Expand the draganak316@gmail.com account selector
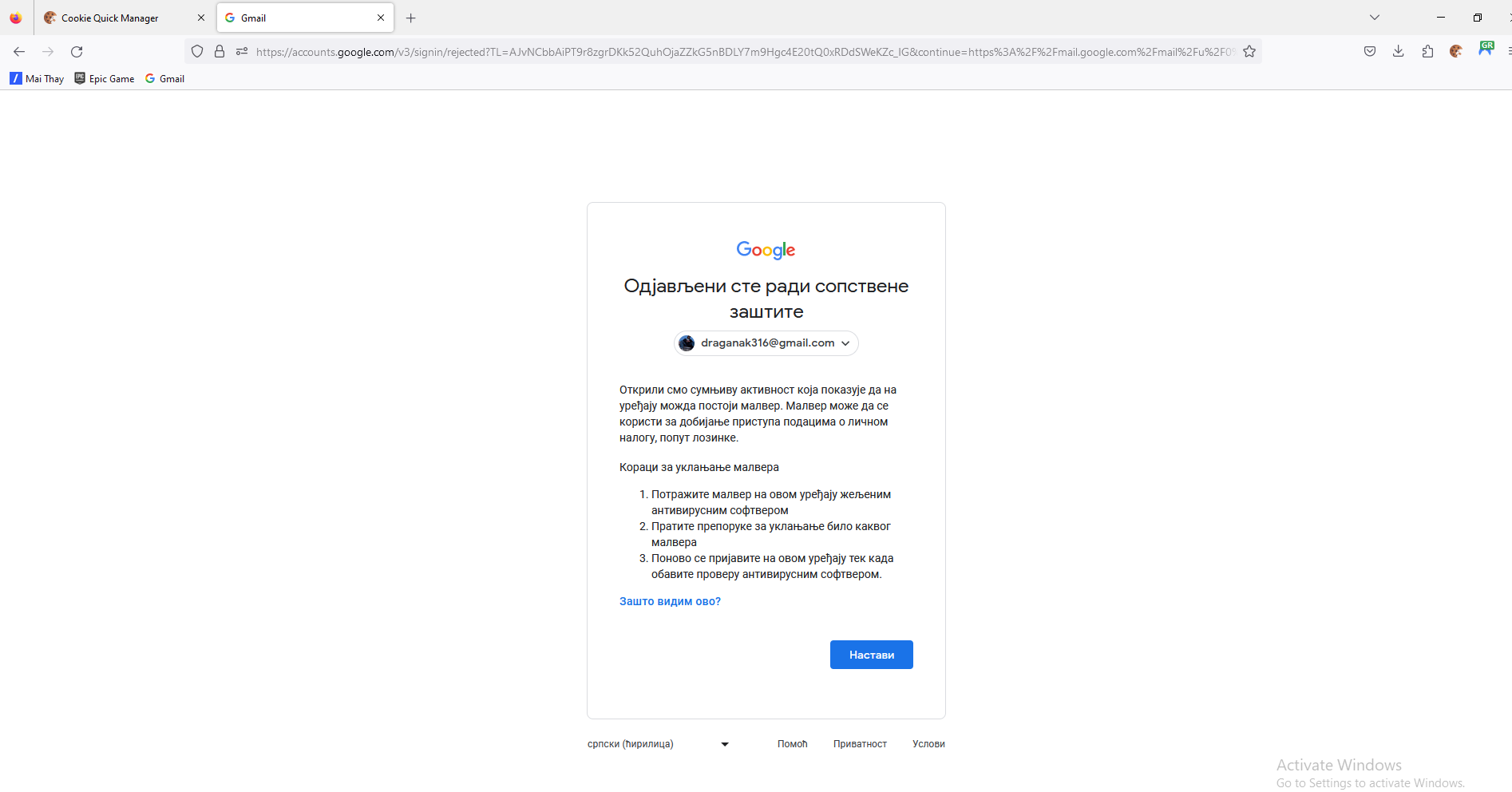The height and width of the screenshot is (792, 1512). [766, 343]
